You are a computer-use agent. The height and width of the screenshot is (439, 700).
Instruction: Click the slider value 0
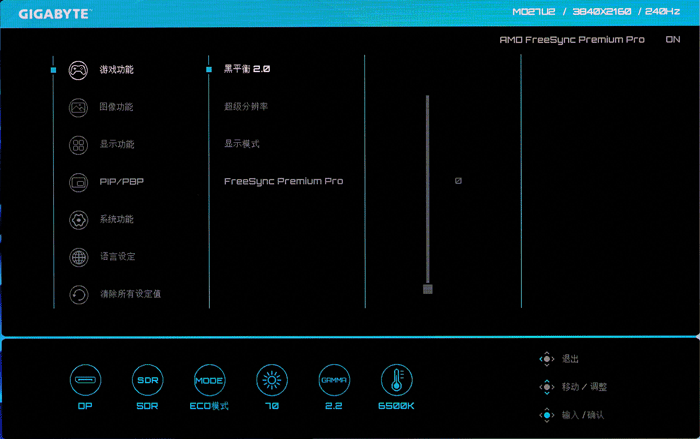tap(458, 181)
